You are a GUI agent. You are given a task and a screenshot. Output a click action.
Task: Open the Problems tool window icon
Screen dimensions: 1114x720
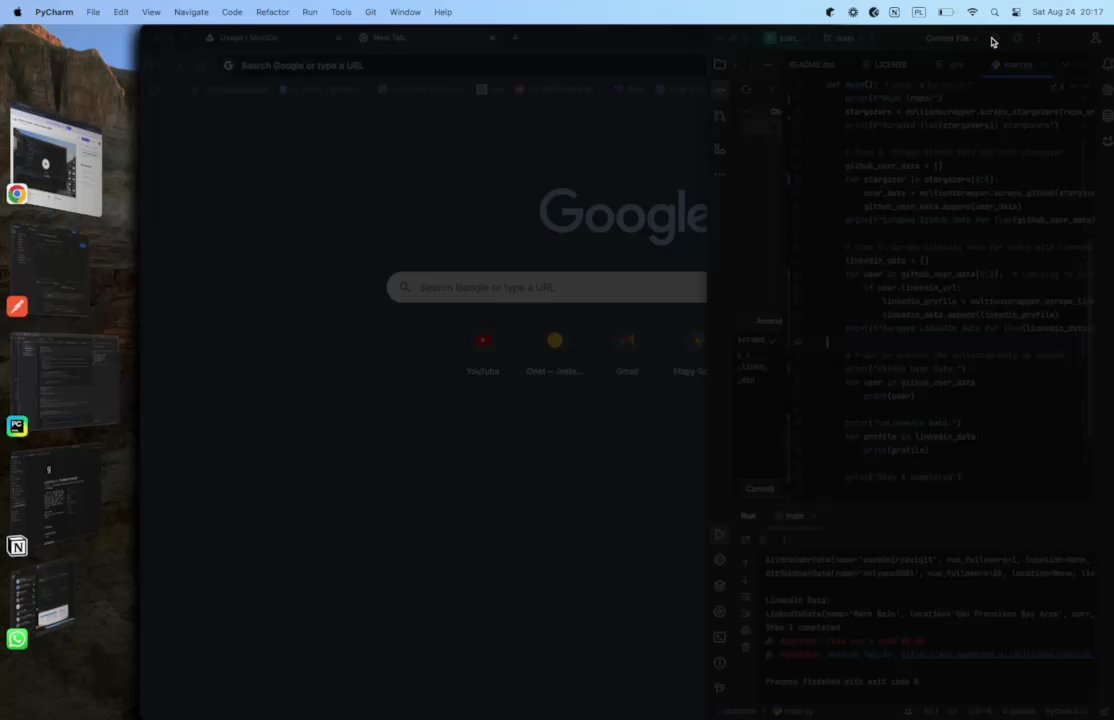click(720, 662)
